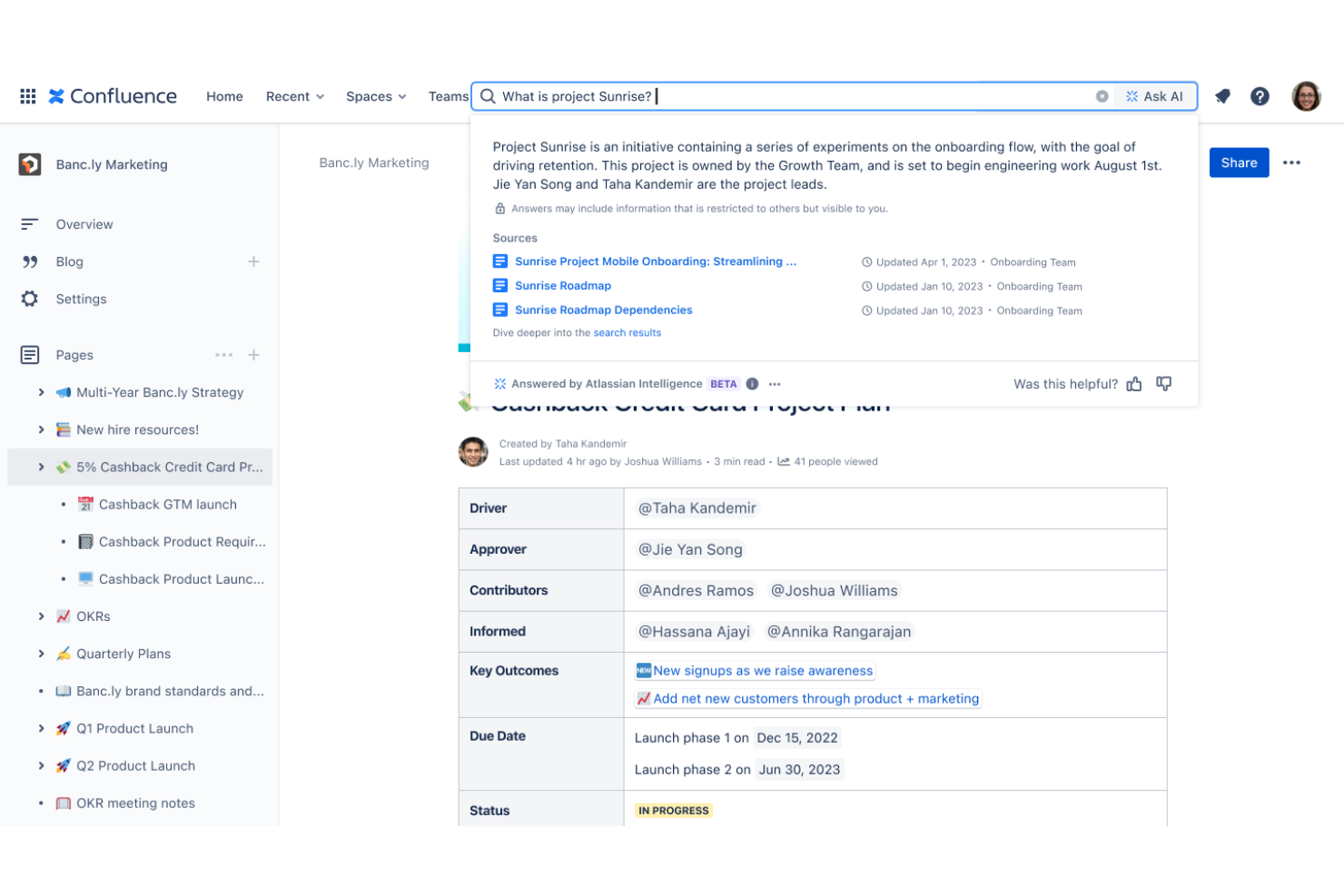Click the Blog quote icon in the sidebar
This screenshot has height=896, width=1344.
(x=30, y=261)
